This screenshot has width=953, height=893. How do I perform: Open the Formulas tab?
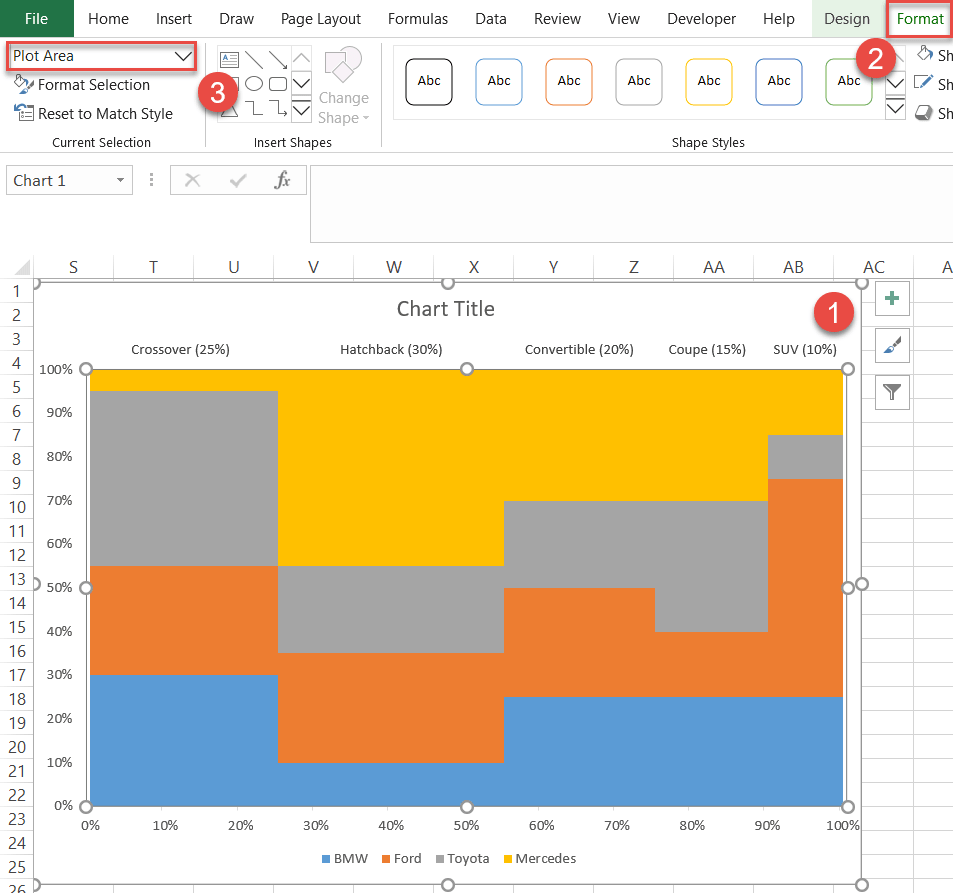click(418, 19)
